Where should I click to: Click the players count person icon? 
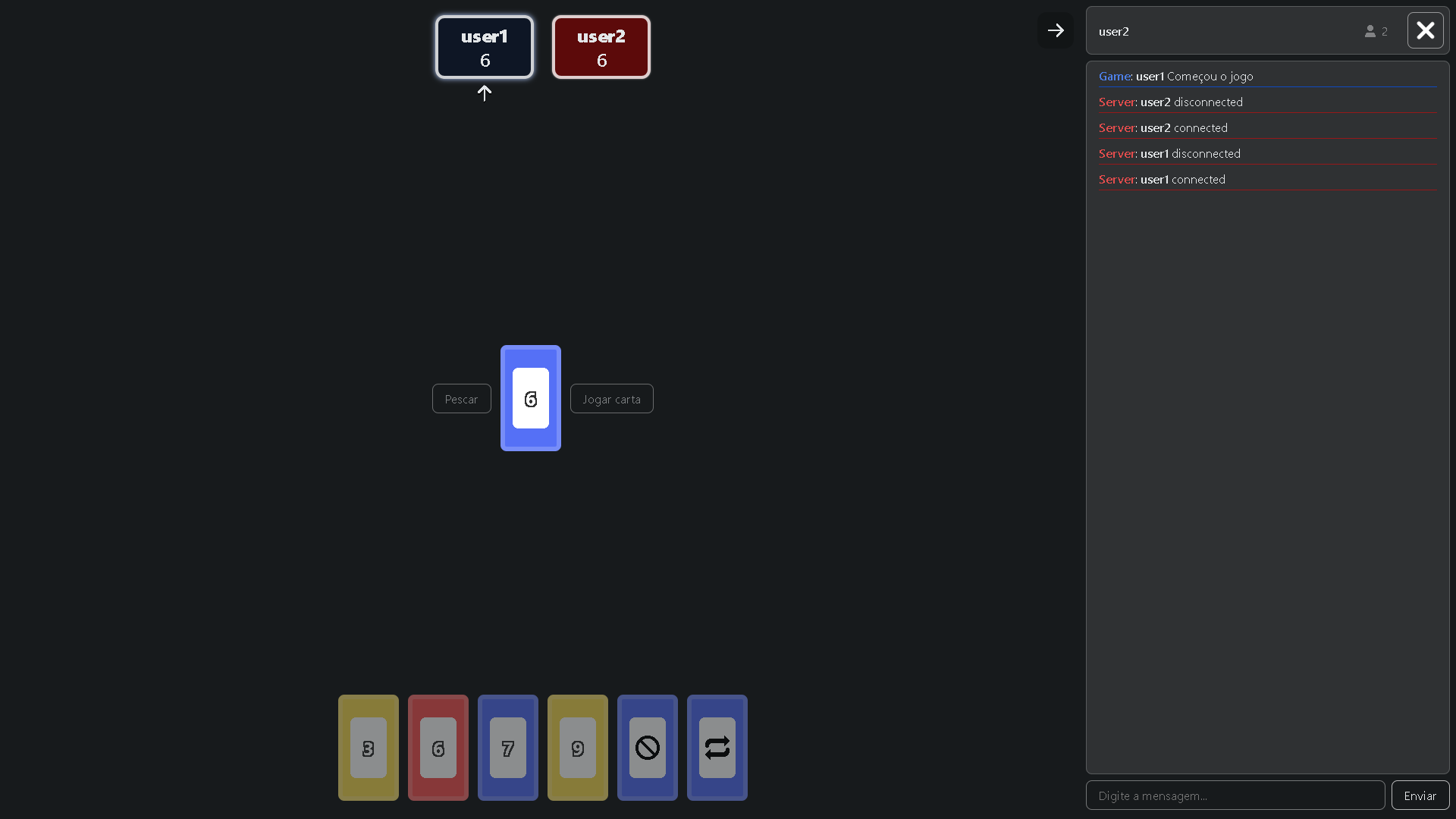click(x=1370, y=31)
